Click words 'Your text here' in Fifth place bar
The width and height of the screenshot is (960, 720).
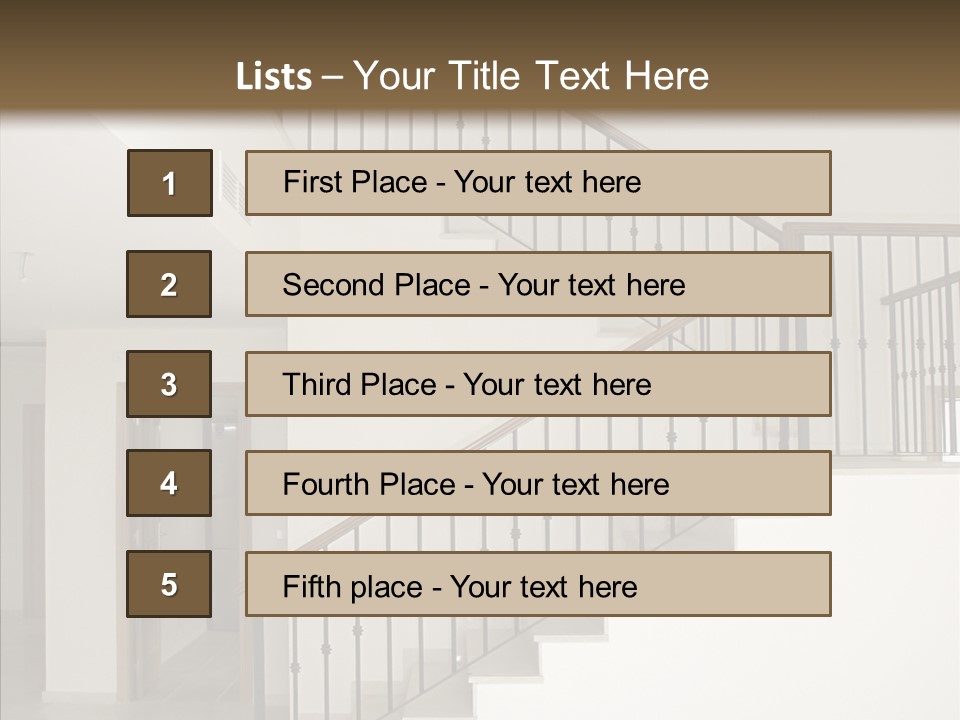pos(543,586)
